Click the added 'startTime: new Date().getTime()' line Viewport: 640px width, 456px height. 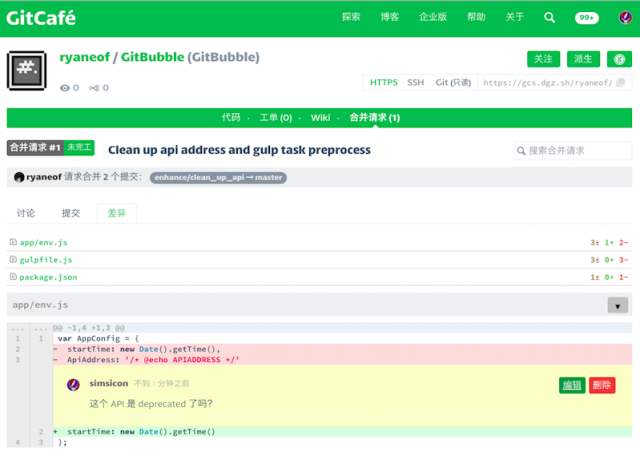342,432
